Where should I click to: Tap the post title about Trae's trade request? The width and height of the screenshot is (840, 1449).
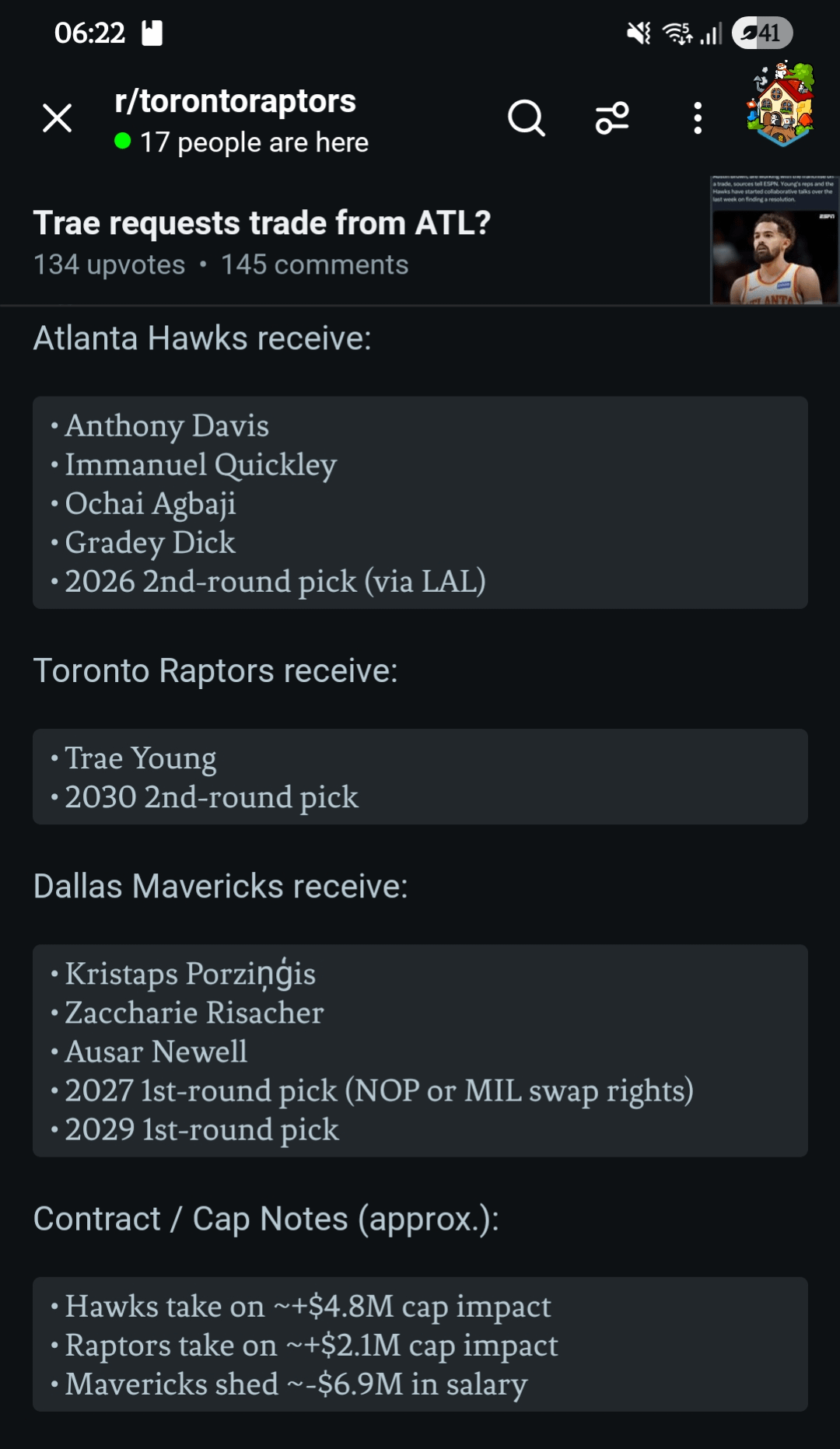point(261,223)
